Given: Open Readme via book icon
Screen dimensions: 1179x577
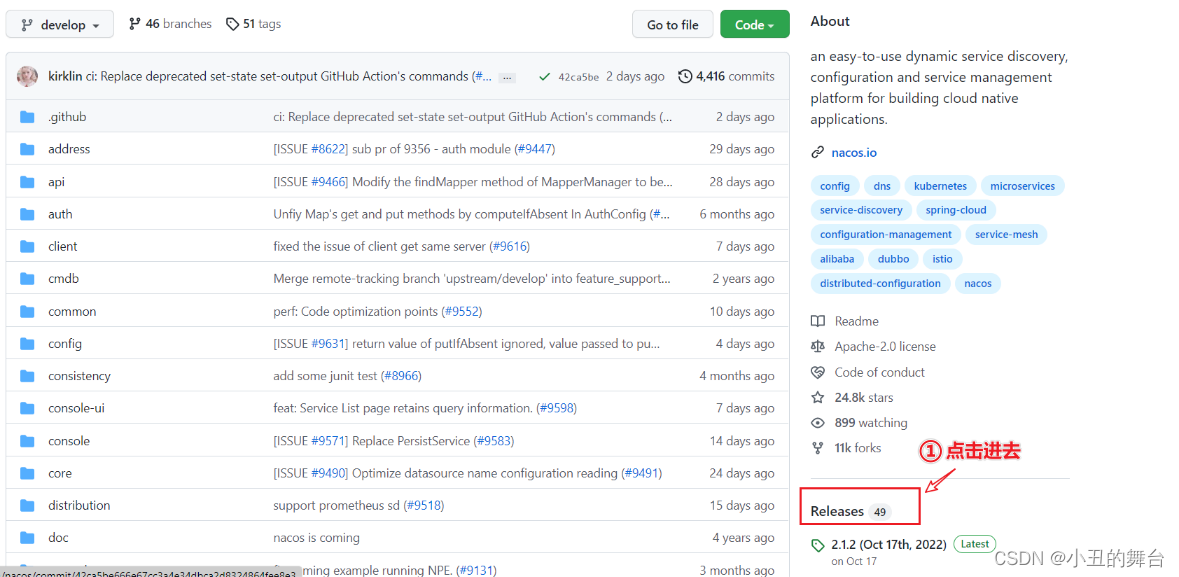Looking at the screenshot, I should [818, 321].
